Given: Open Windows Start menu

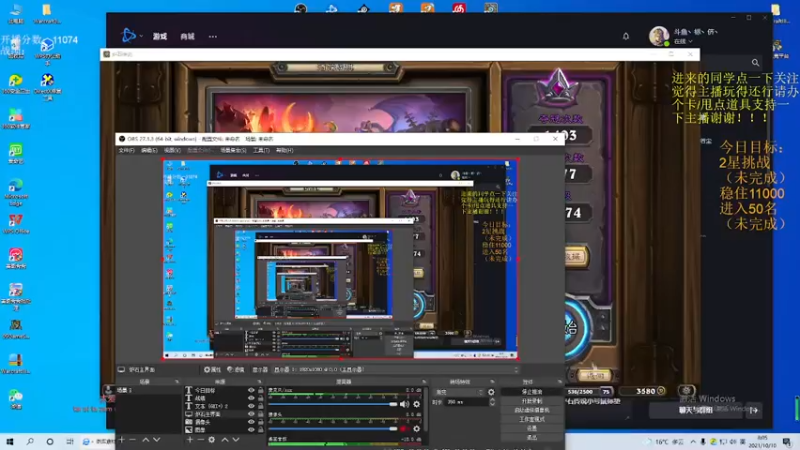Looking at the screenshot, I should point(9,441).
